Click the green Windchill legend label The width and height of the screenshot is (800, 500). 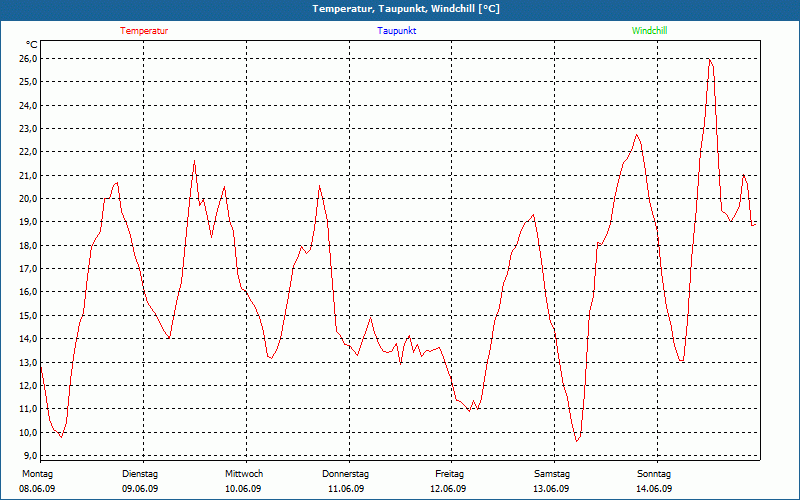pos(649,31)
